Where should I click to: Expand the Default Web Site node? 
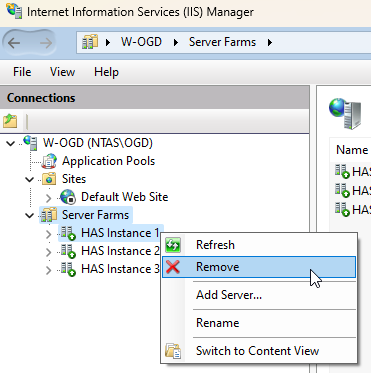tap(49, 198)
